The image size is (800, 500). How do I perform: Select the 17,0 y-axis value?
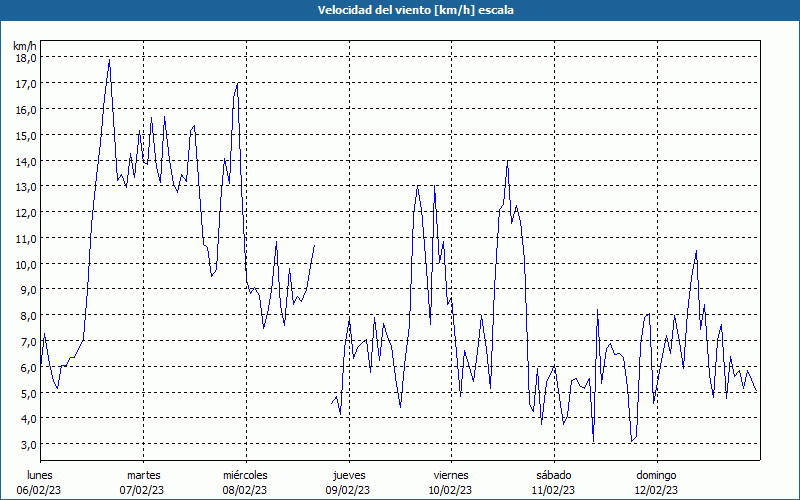26,84
